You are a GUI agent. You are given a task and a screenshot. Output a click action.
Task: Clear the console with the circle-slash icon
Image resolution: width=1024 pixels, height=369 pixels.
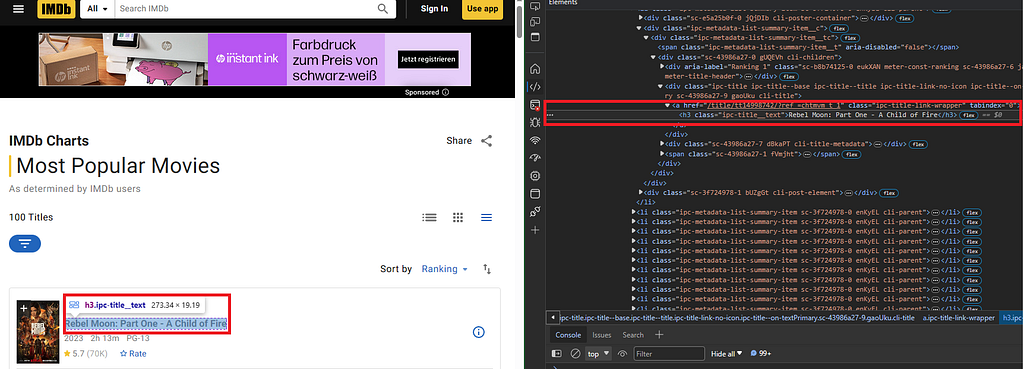(575, 353)
